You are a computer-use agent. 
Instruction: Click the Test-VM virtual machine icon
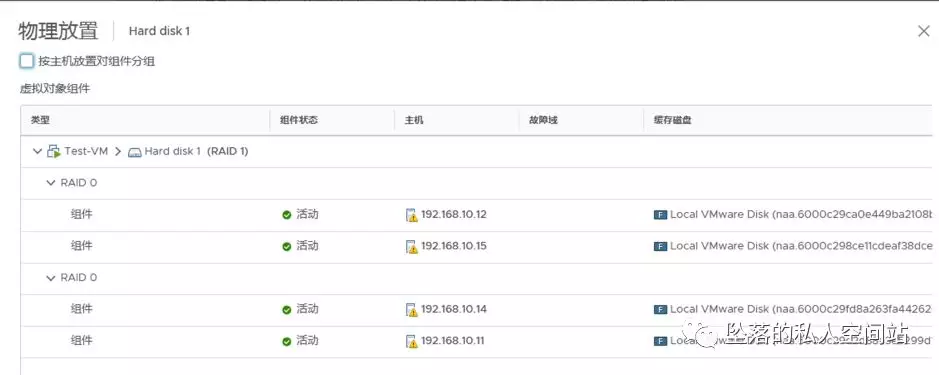click(54, 152)
